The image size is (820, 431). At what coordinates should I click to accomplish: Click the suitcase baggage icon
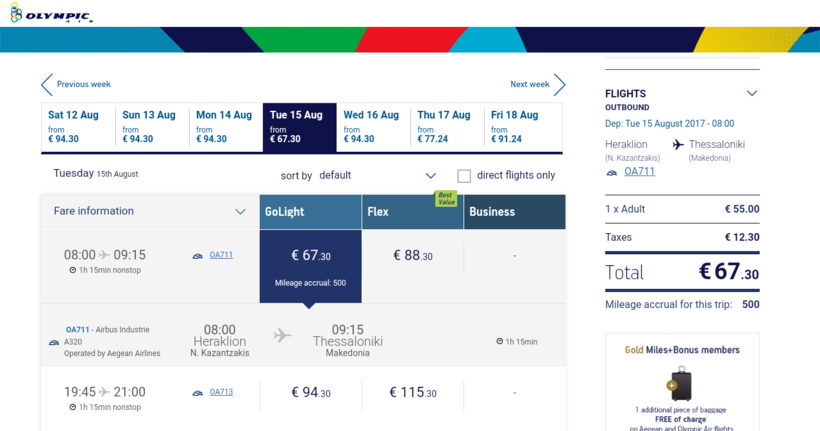pyautogui.click(x=680, y=384)
